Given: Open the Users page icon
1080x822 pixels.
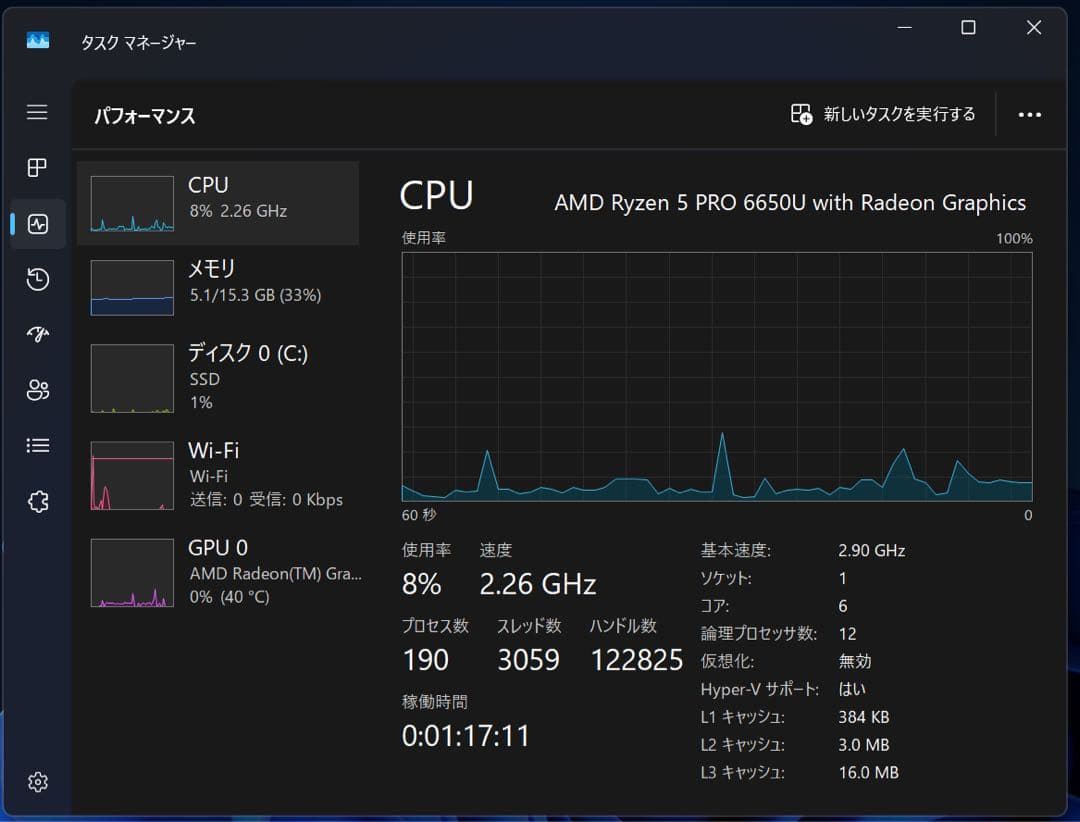Looking at the screenshot, I should click(38, 390).
